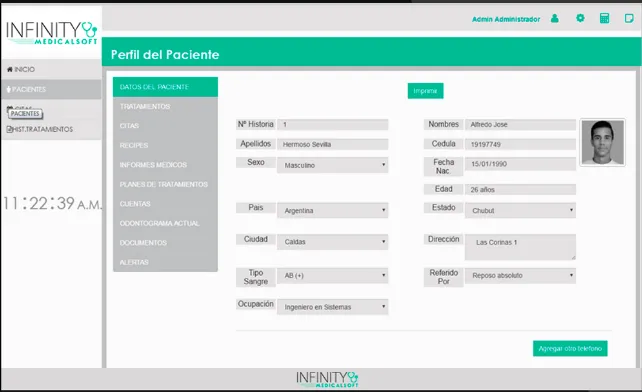Click the Nombres input field
642x392 pixels.
[520, 125]
